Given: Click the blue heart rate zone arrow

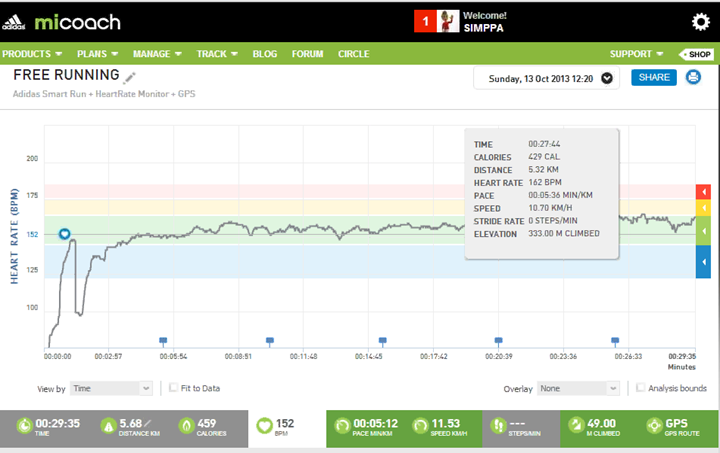Looking at the screenshot, I should [703, 262].
